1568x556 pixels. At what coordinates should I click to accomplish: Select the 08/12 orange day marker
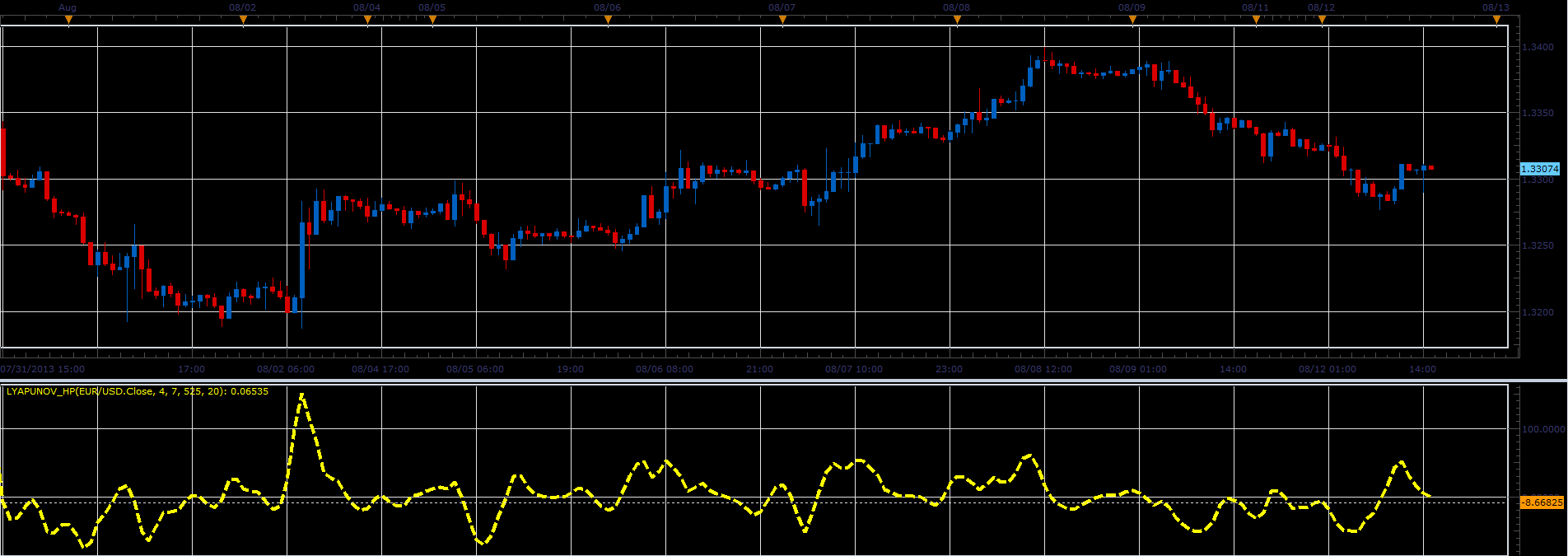click(1322, 21)
